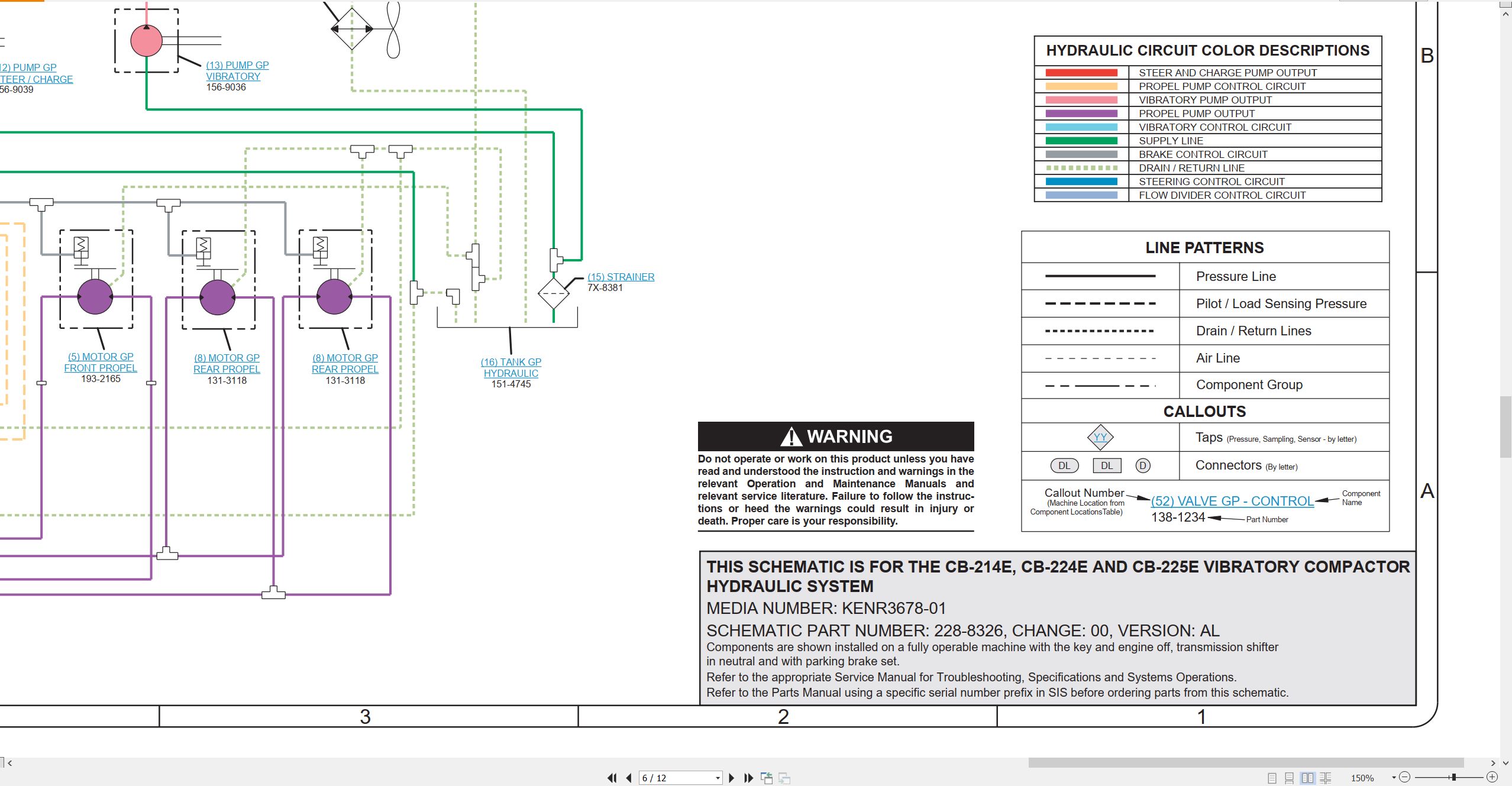Open the (13) PUMP GP VIBRATORY link
Screen dimensions: 1512x786
click(x=237, y=71)
